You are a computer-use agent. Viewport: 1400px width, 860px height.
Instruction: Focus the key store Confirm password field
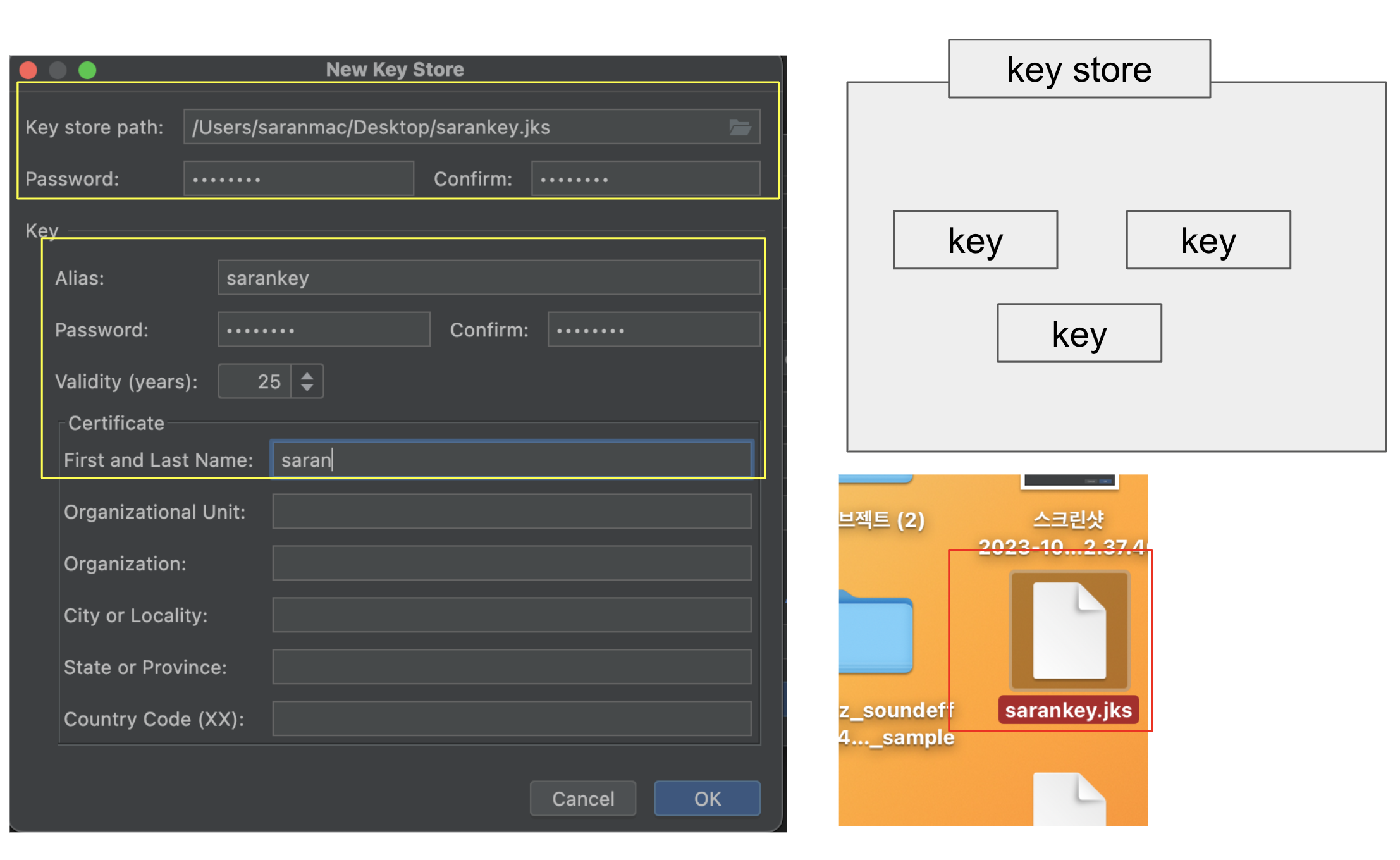click(645, 179)
